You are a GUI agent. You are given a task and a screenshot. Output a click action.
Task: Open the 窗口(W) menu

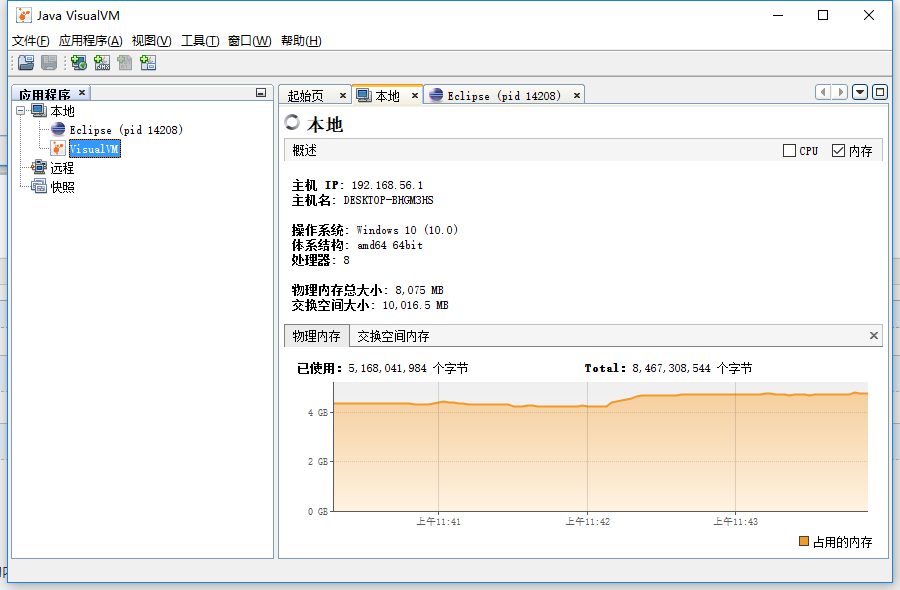point(250,41)
